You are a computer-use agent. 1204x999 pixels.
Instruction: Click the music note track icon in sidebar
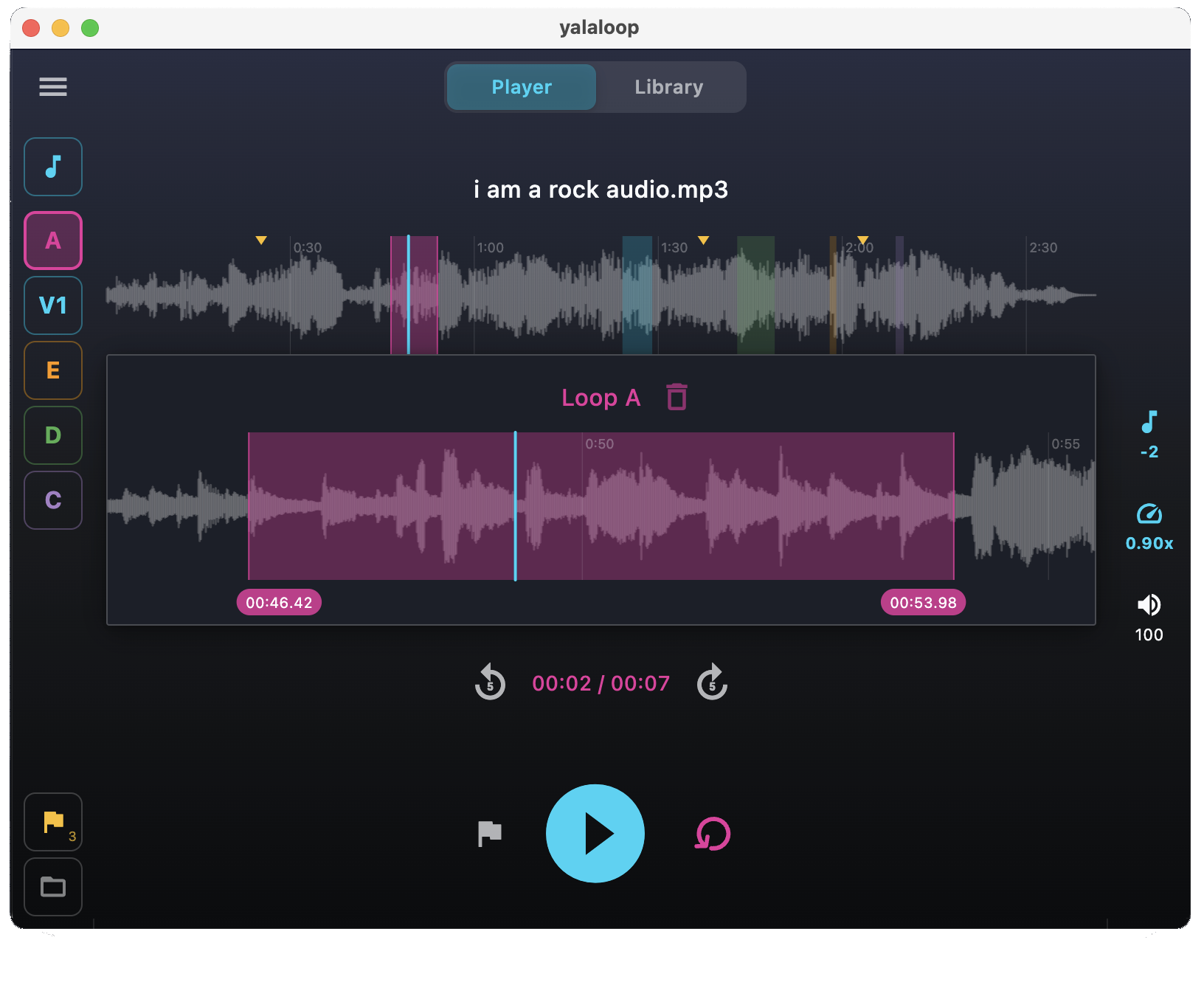(x=52, y=167)
